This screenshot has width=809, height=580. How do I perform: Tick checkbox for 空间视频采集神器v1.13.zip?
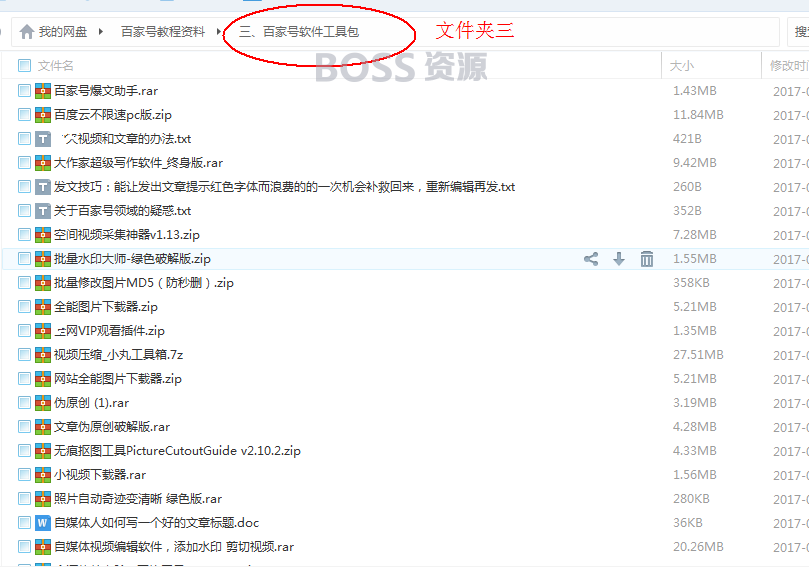[x=24, y=235]
